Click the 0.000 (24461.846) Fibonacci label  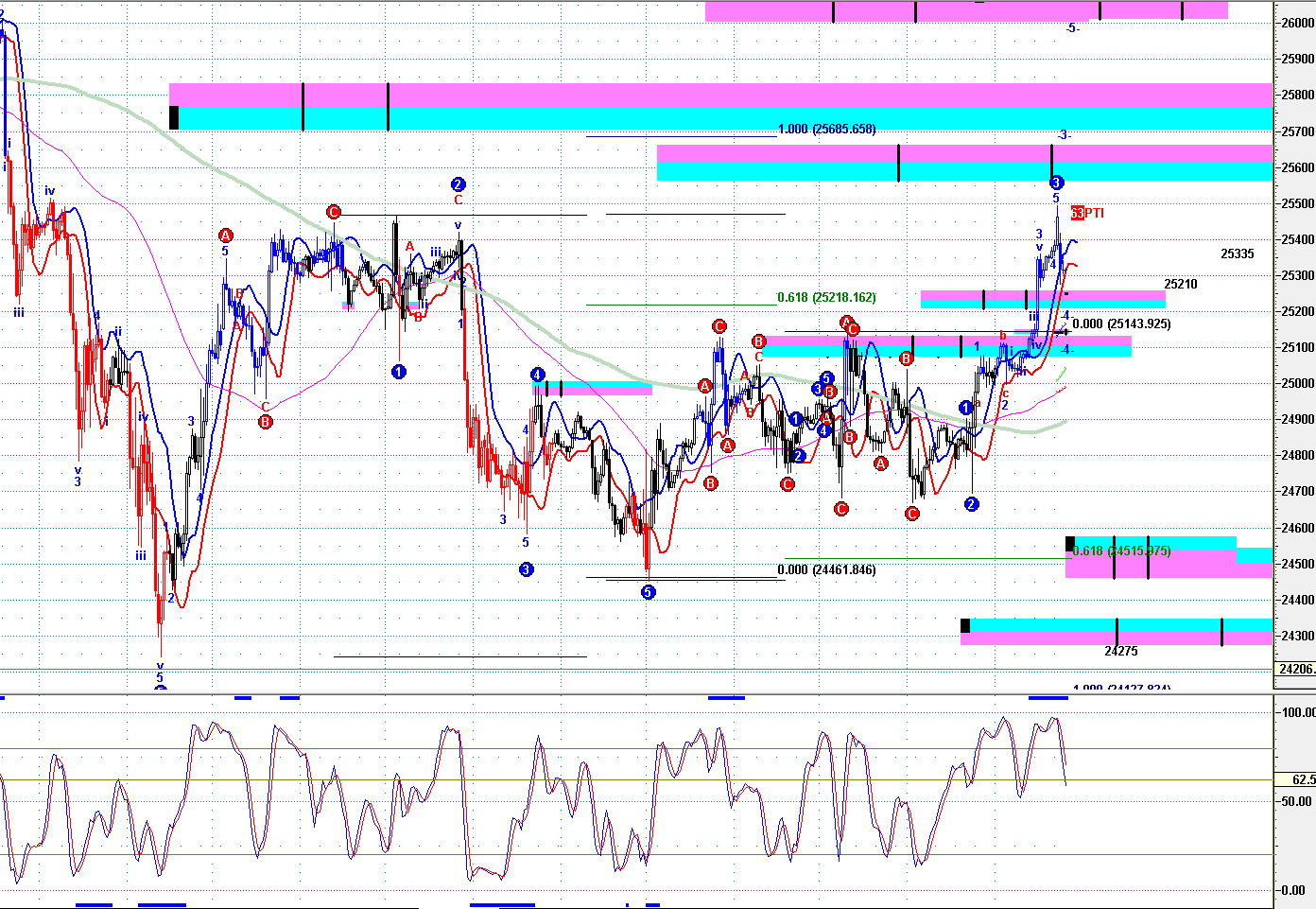click(826, 570)
